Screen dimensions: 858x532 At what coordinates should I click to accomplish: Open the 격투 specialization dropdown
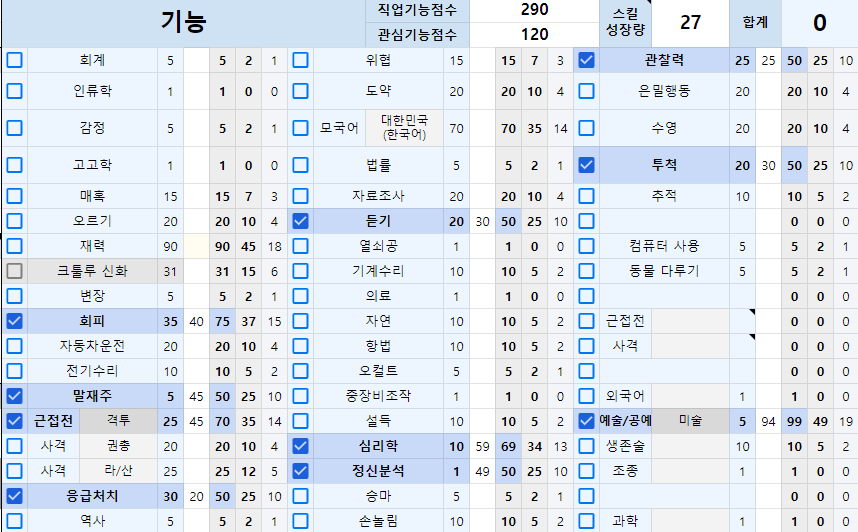point(118,421)
